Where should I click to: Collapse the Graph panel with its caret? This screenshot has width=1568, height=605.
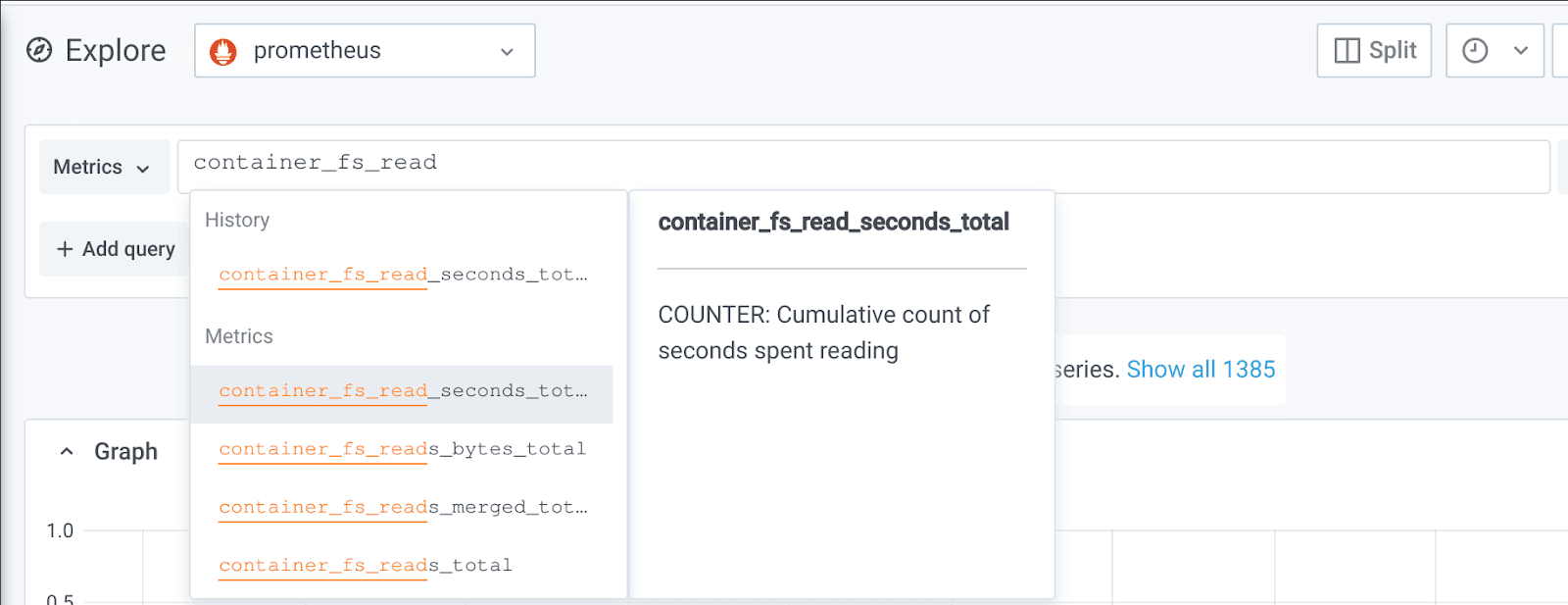(x=67, y=452)
